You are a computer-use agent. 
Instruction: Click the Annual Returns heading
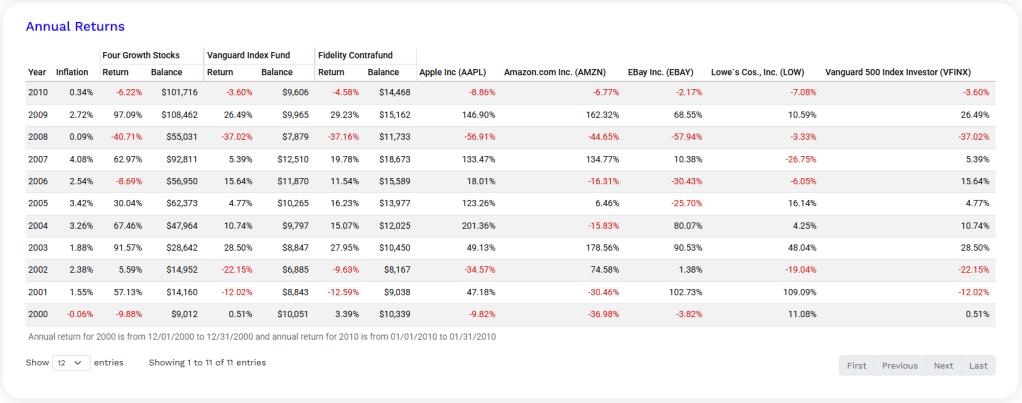coord(75,25)
